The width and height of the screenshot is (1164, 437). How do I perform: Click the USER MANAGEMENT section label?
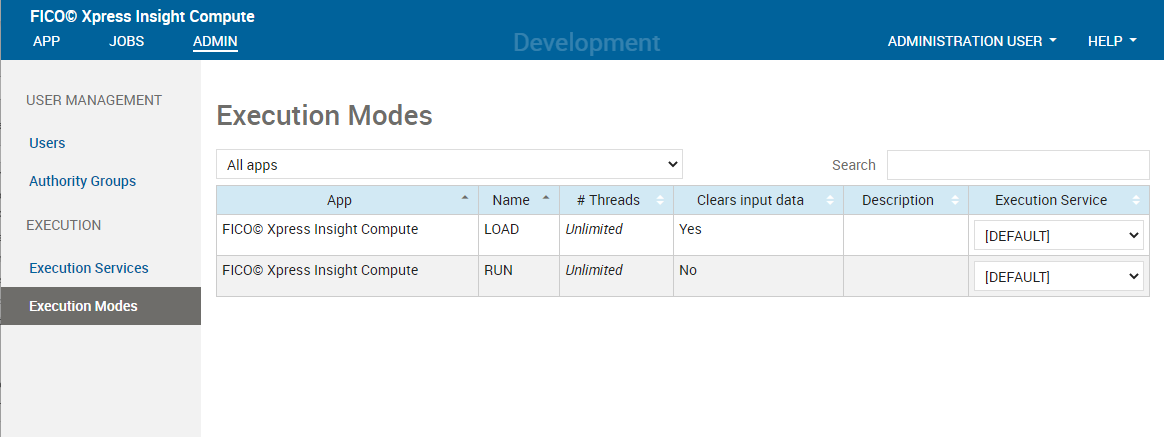[94, 100]
